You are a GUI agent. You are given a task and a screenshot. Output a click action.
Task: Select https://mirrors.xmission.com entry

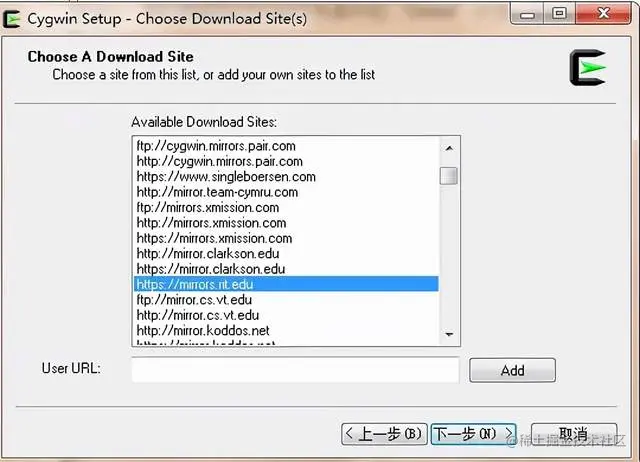[x=286, y=238]
